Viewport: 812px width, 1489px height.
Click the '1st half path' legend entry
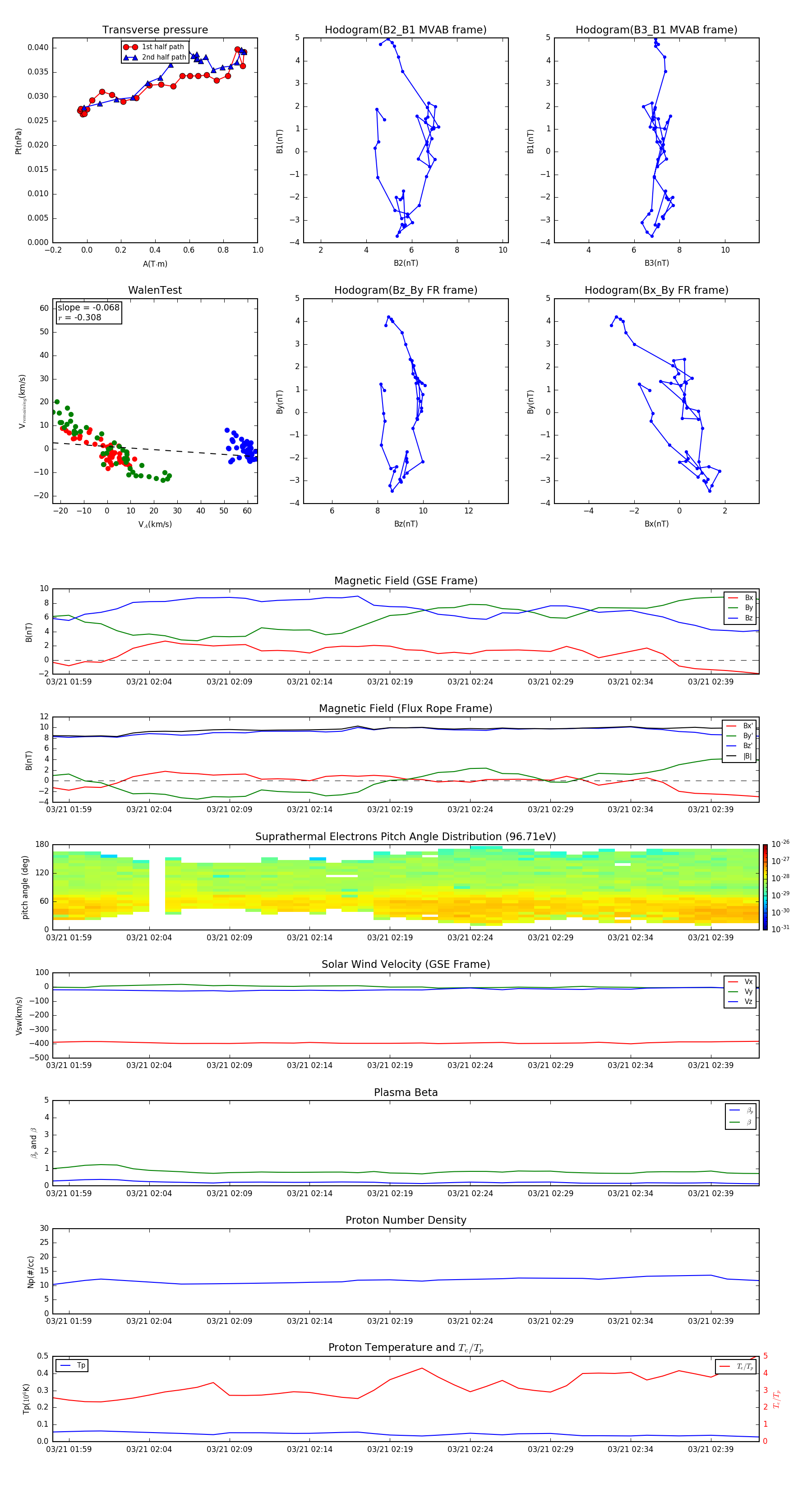154,47
